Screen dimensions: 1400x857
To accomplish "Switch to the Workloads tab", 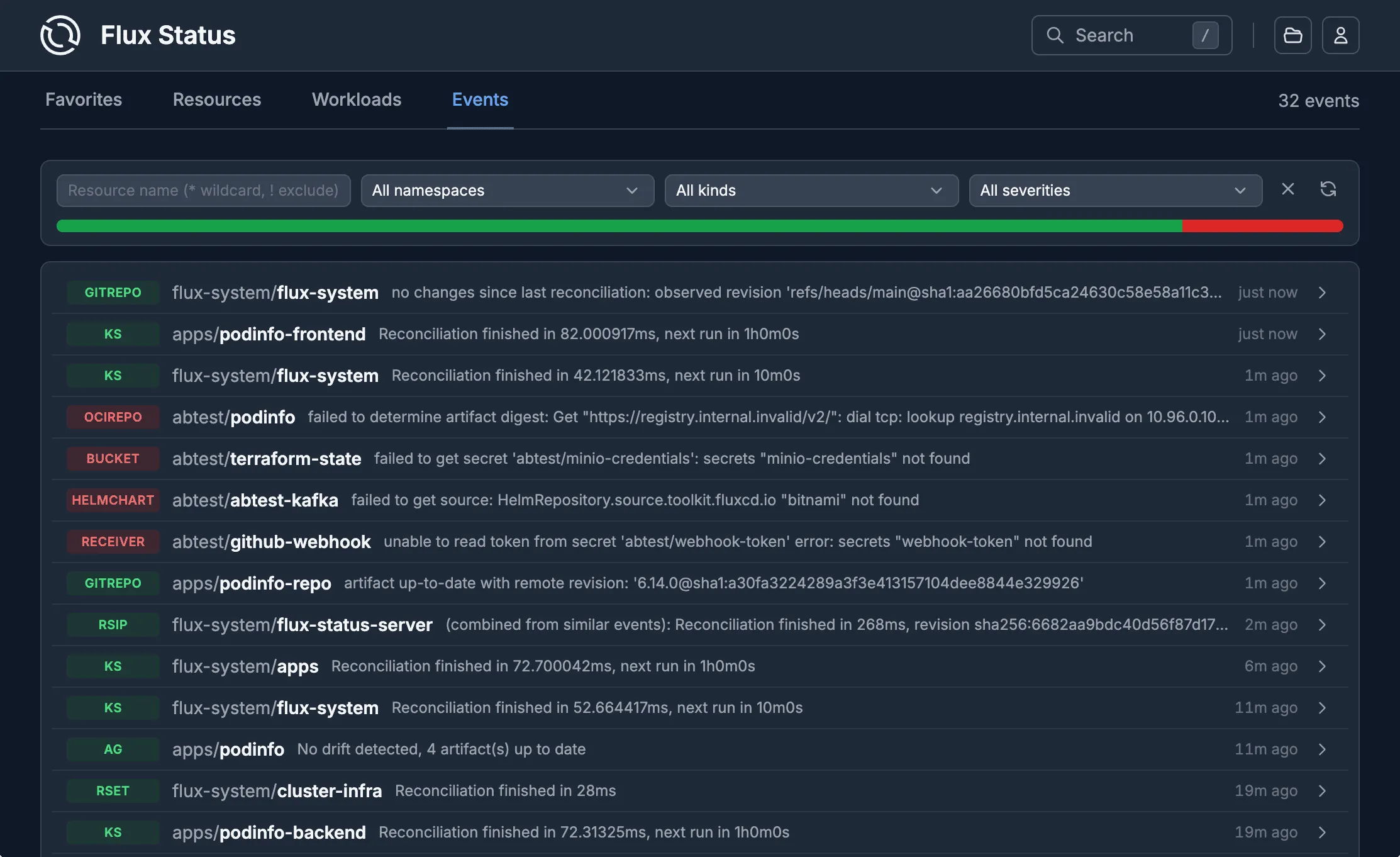I will (357, 99).
